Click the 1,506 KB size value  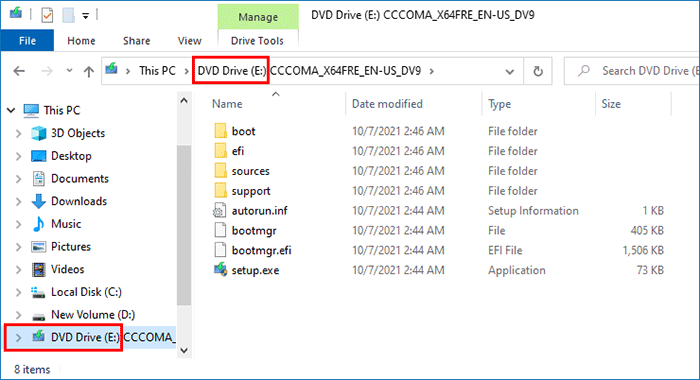[643, 251]
